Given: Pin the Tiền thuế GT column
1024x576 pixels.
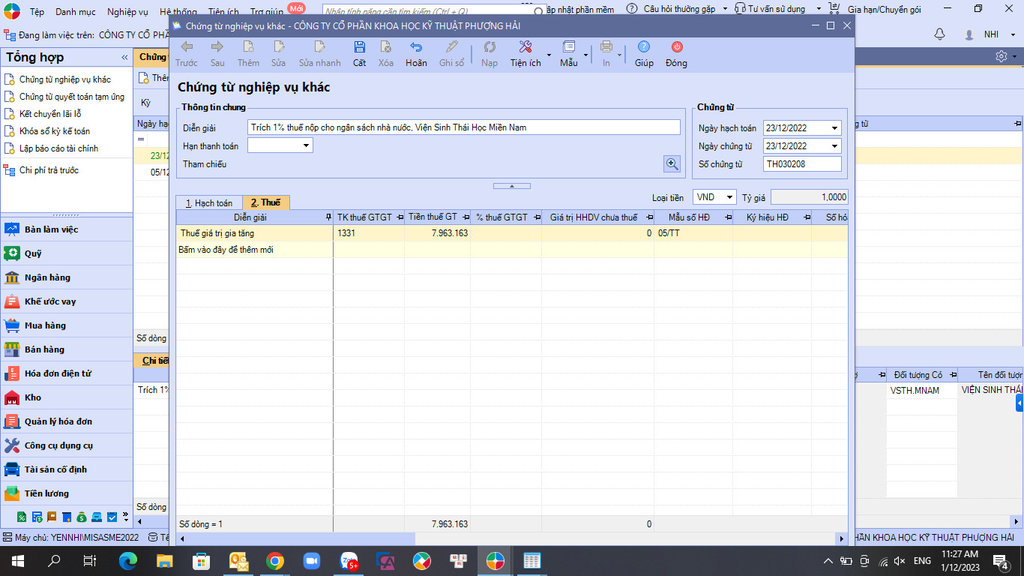Looking at the screenshot, I should (x=466, y=217).
